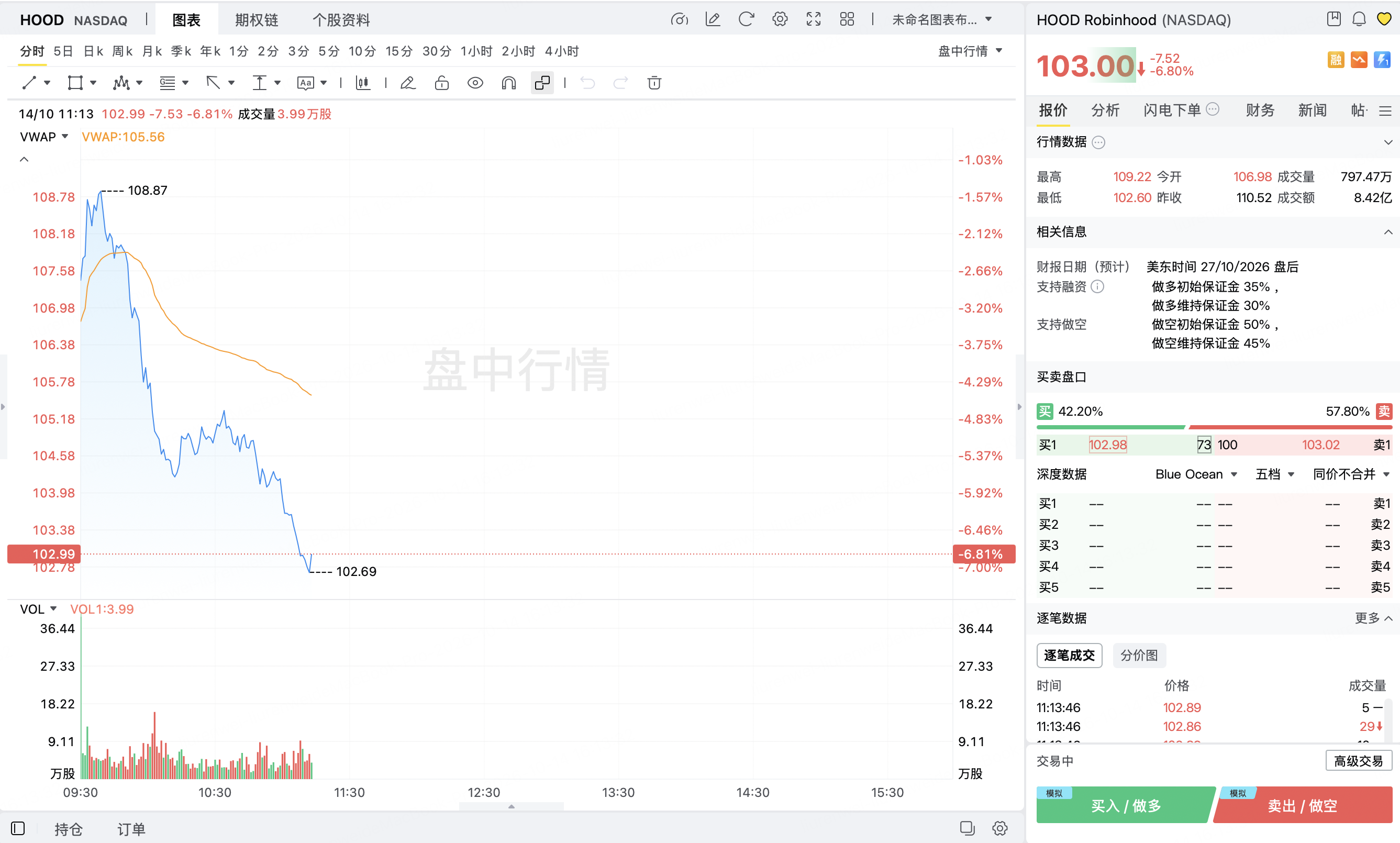Select the 5日 timeframe
Viewport: 1400px width, 843px height.
63,51
